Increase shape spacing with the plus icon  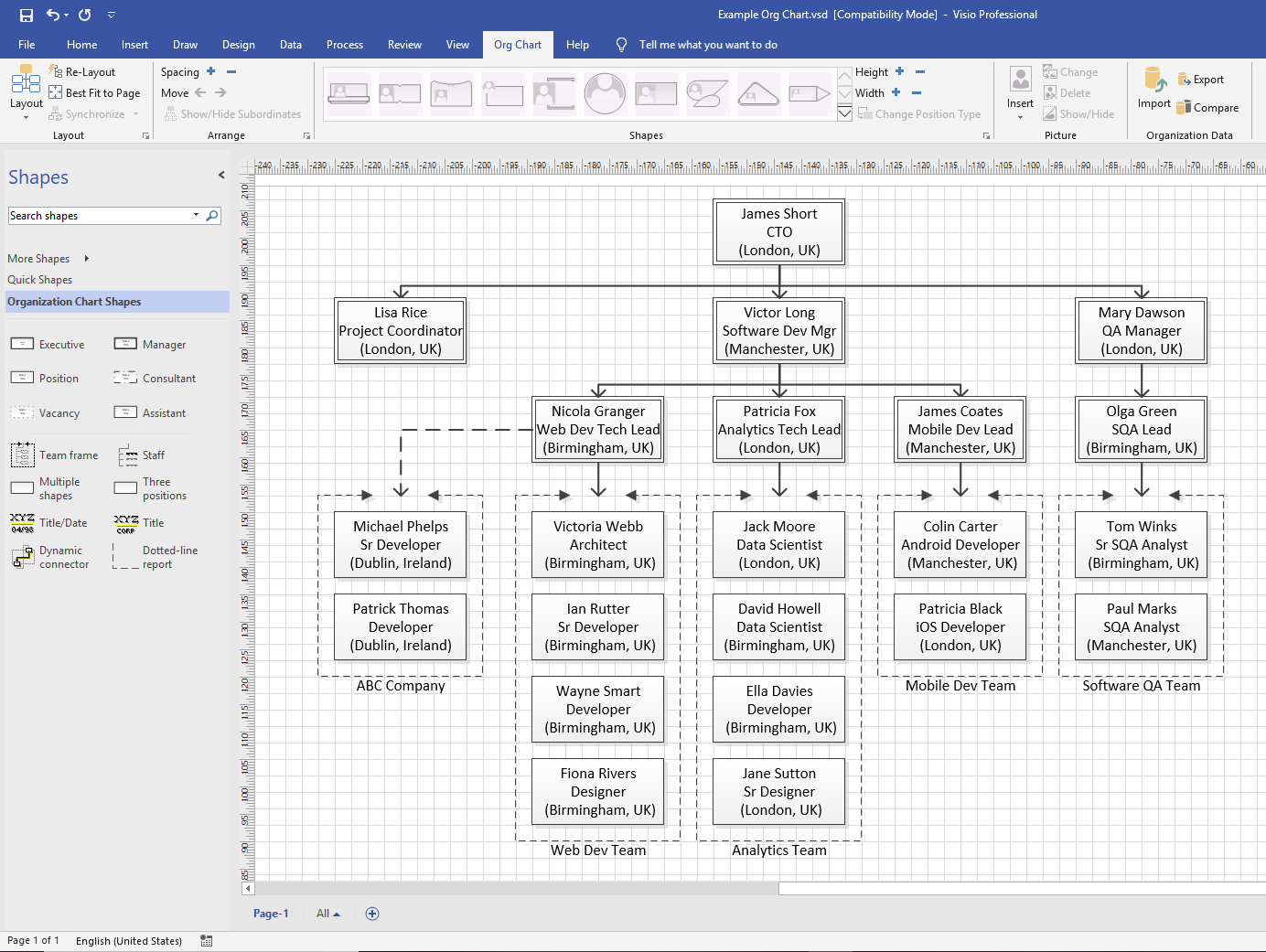coord(210,70)
